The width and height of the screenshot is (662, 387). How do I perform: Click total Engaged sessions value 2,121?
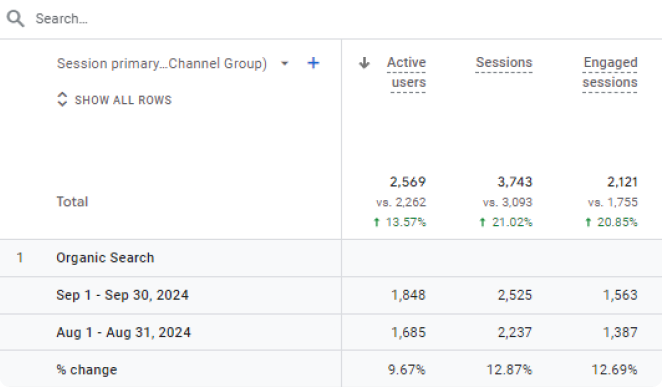pos(622,182)
